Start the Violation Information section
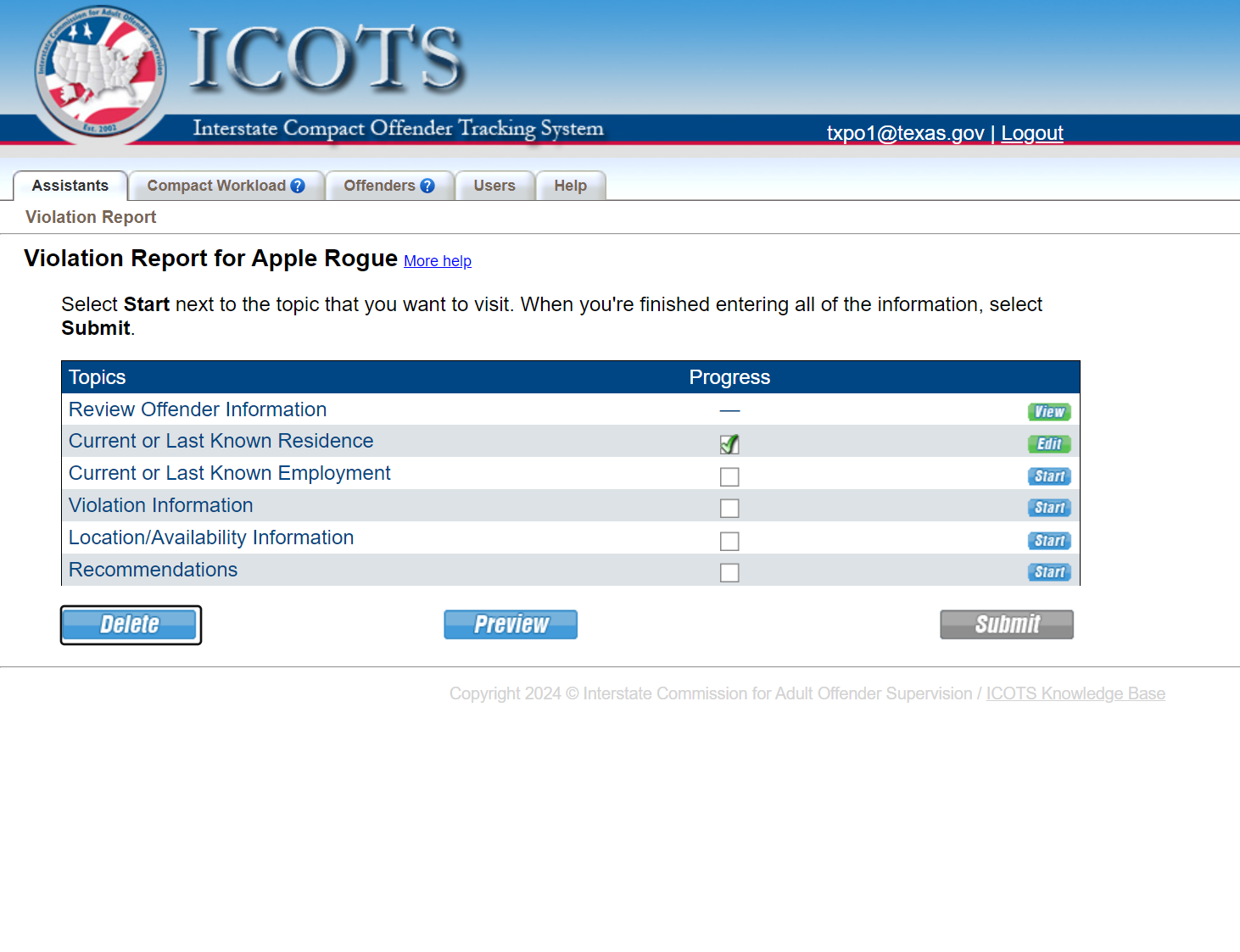This screenshot has width=1240, height=952. (x=1049, y=508)
